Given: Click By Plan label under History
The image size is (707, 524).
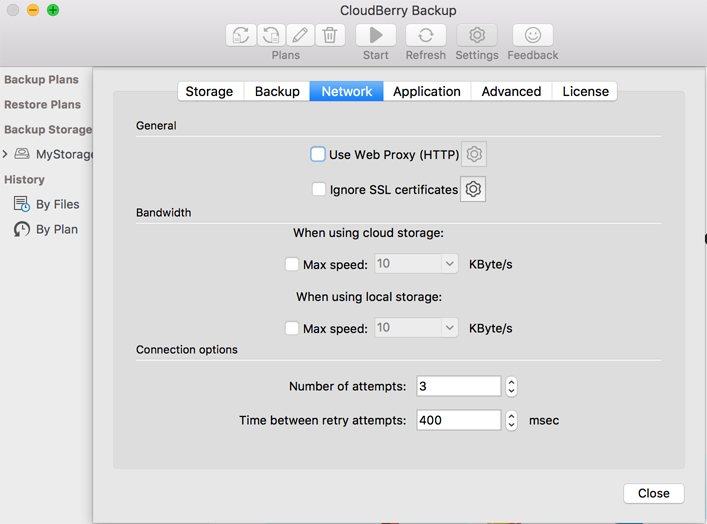Looking at the screenshot, I should [57, 230].
